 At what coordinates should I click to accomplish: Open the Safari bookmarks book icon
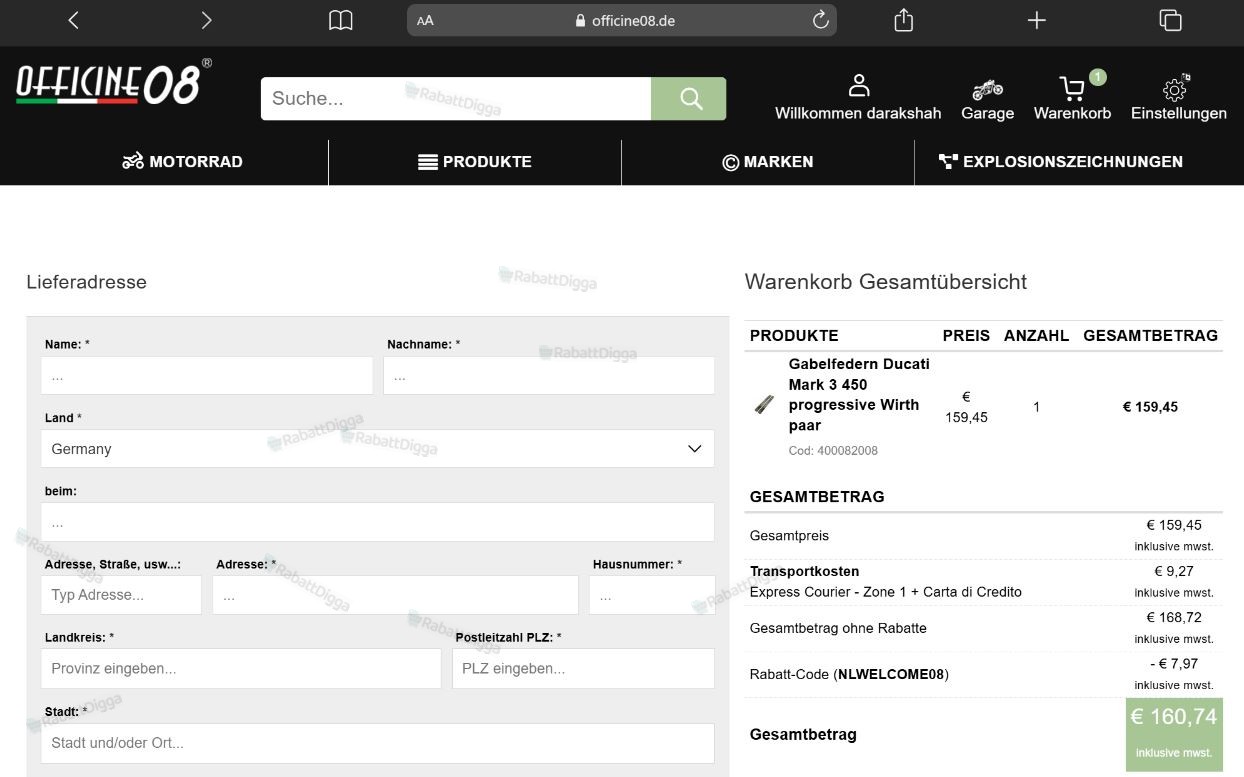click(x=341, y=20)
